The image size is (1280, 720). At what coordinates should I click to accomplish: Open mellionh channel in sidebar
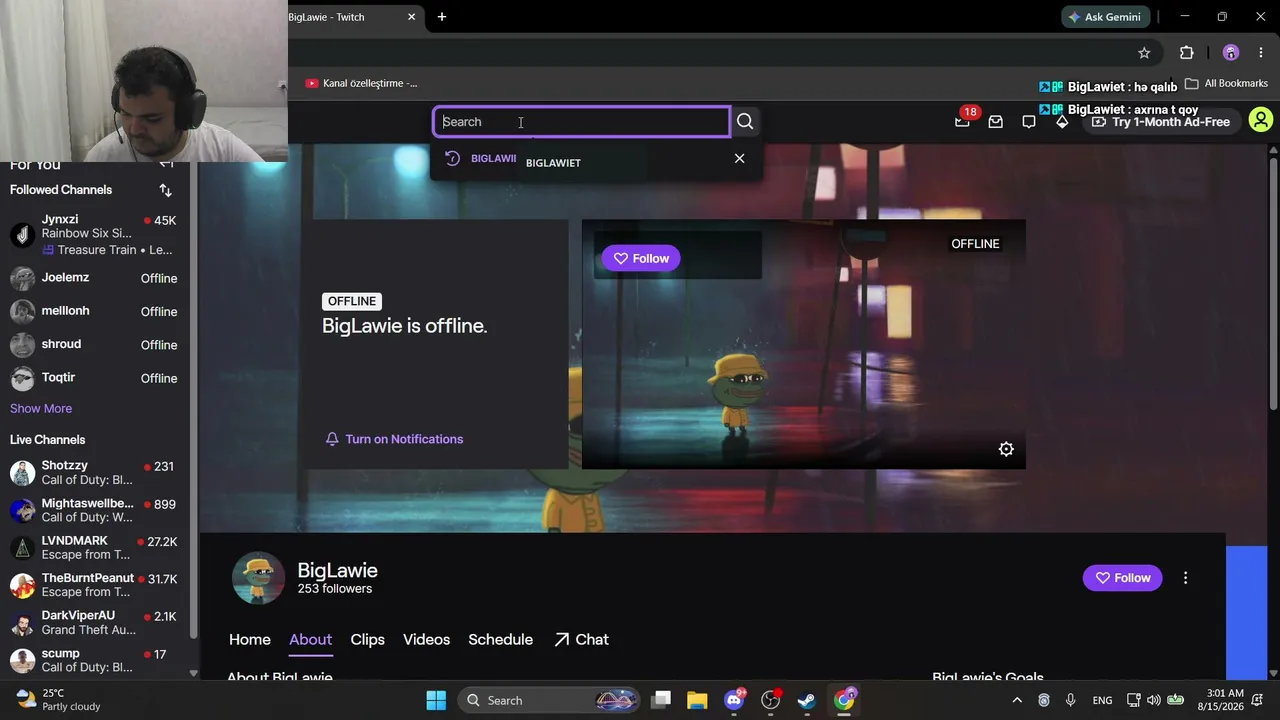tap(94, 311)
